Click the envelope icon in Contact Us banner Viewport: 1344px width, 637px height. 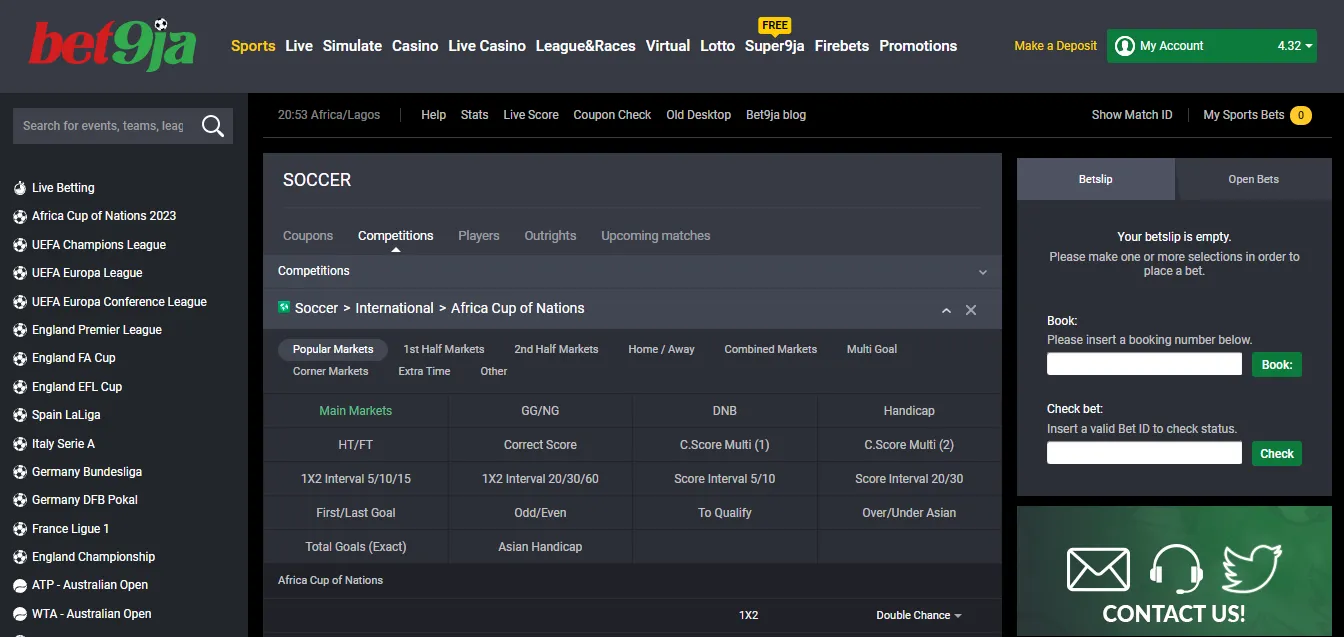1099,568
